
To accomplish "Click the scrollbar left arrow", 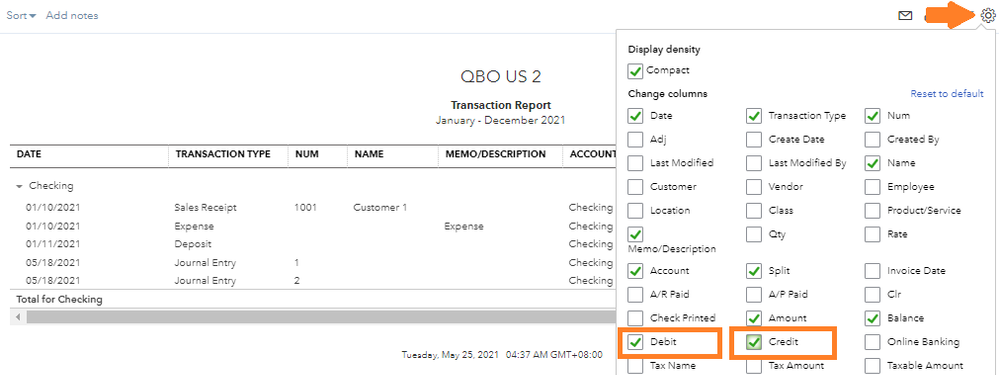I will click(18, 317).
